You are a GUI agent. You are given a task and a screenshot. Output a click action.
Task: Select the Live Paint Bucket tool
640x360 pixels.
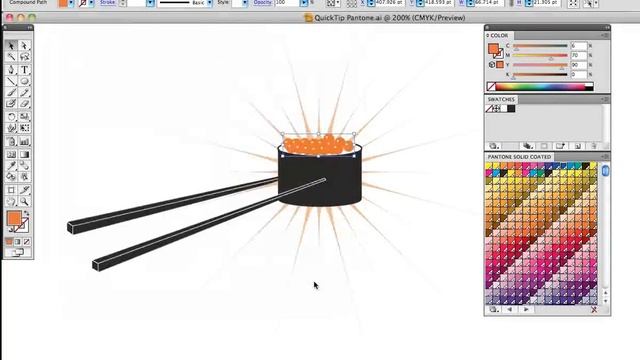coord(11,177)
